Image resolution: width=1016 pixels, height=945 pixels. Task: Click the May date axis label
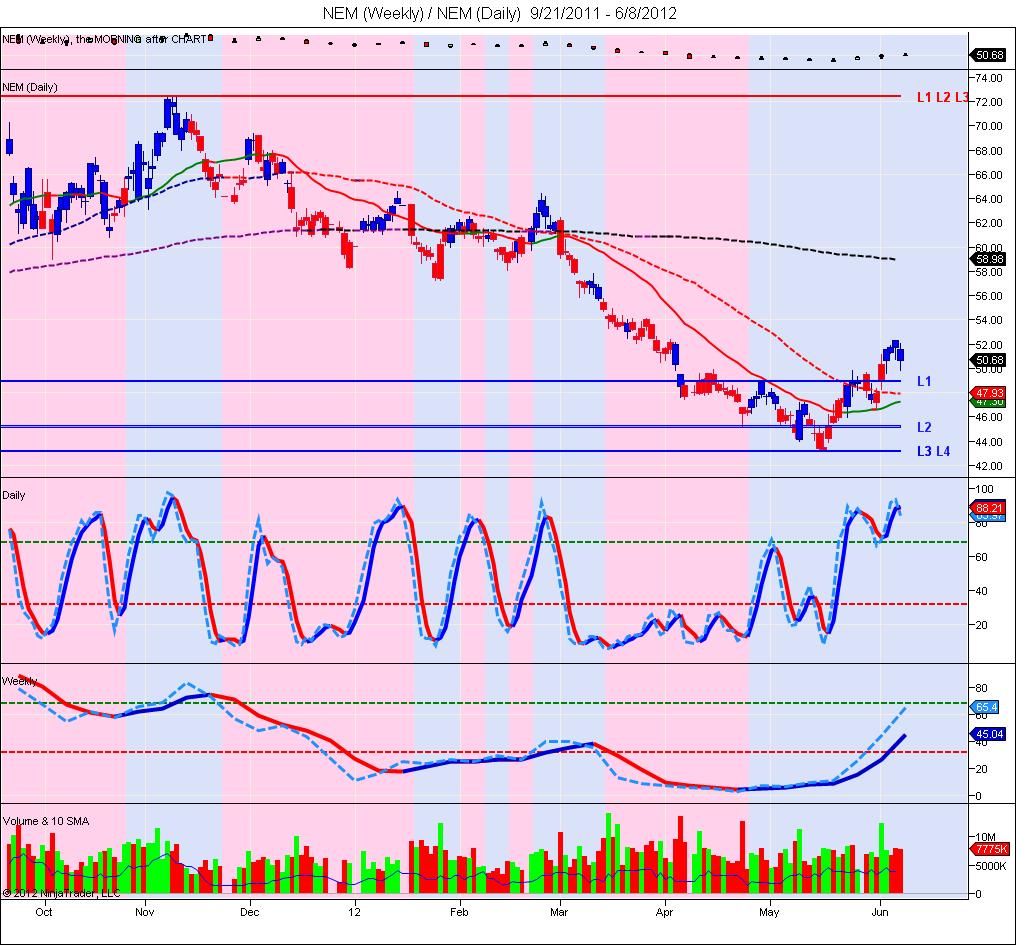coord(769,912)
